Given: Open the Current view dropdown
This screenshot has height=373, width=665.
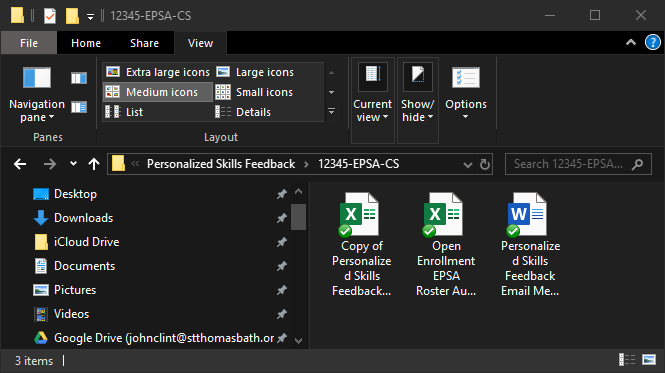Looking at the screenshot, I should pyautogui.click(x=372, y=100).
